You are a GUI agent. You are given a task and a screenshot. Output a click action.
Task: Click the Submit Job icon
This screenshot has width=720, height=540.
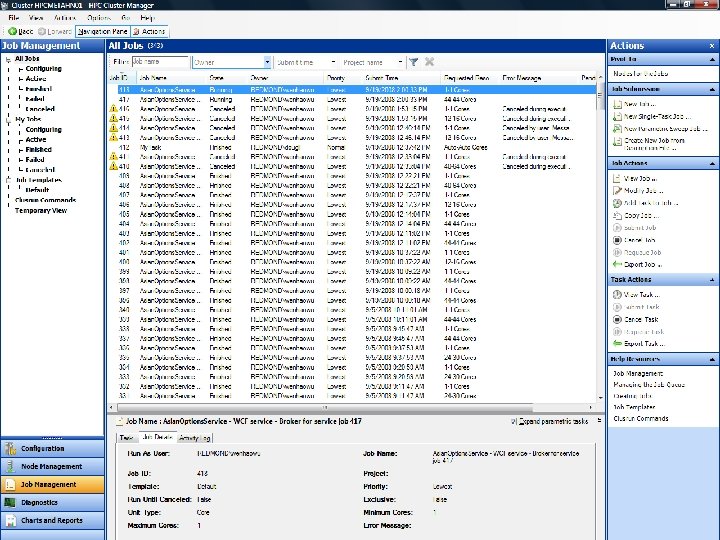[x=618, y=228]
